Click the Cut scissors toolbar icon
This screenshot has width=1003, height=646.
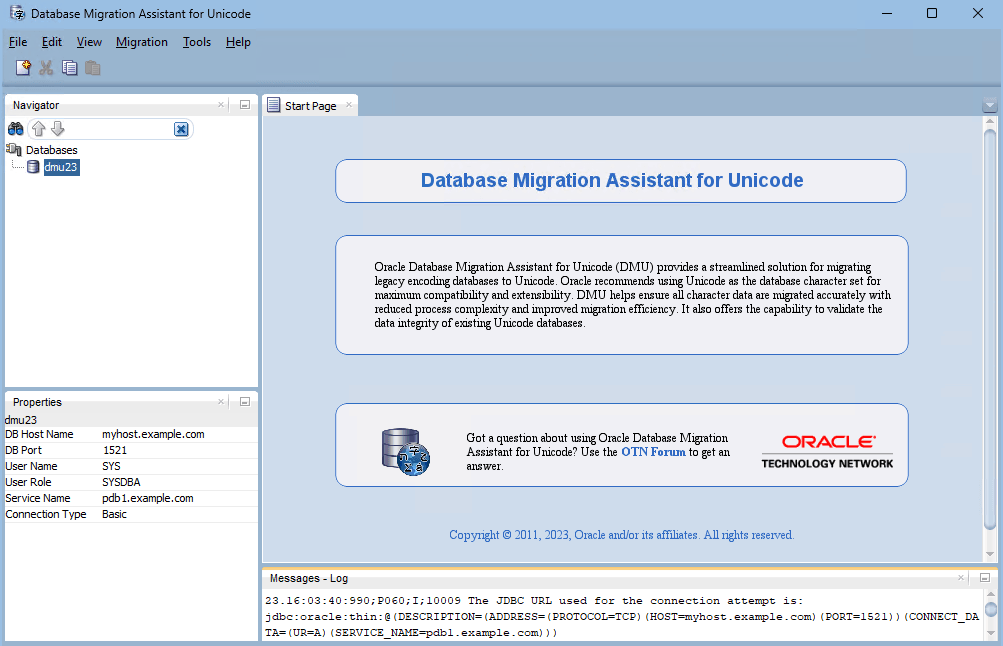point(46,68)
